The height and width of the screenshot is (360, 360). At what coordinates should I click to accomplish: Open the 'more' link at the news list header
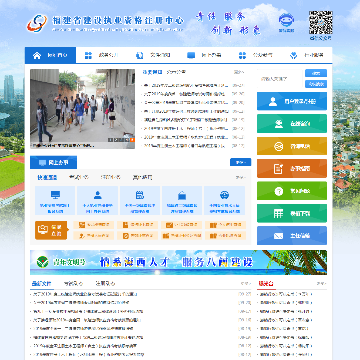click(239, 72)
